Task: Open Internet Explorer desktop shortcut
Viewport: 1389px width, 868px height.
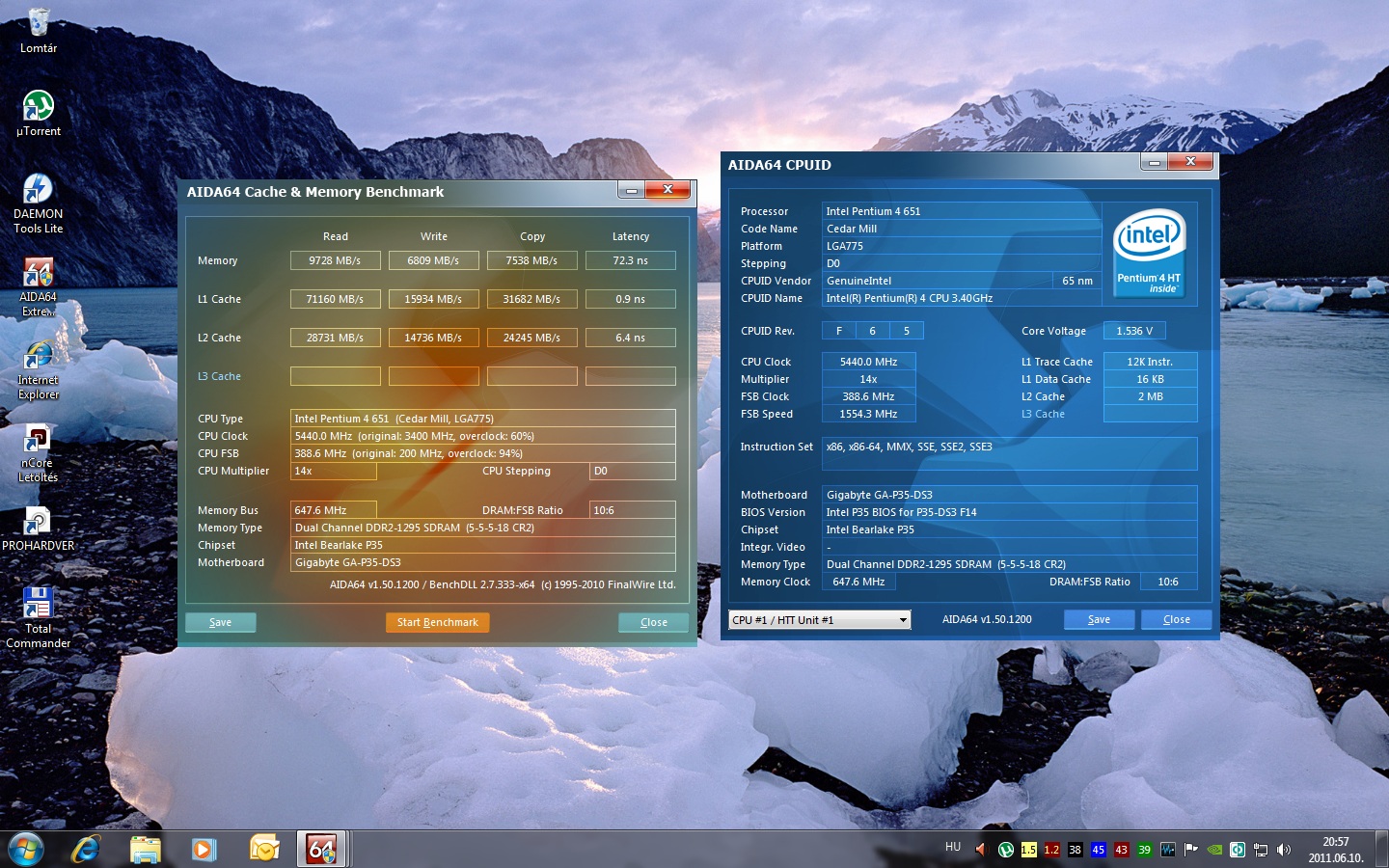Action: 39,369
